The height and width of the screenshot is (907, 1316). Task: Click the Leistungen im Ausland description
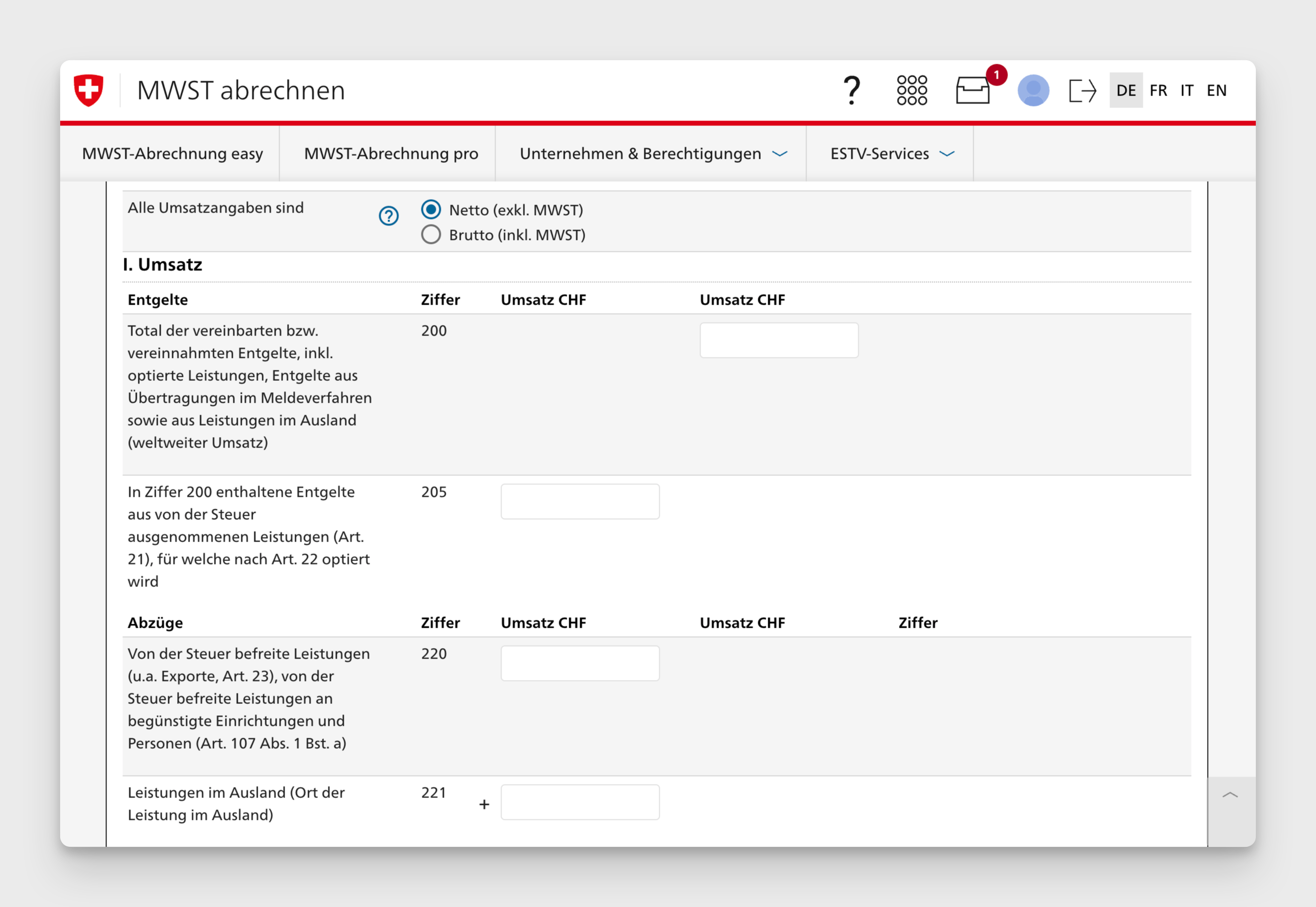tap(236, 804)
